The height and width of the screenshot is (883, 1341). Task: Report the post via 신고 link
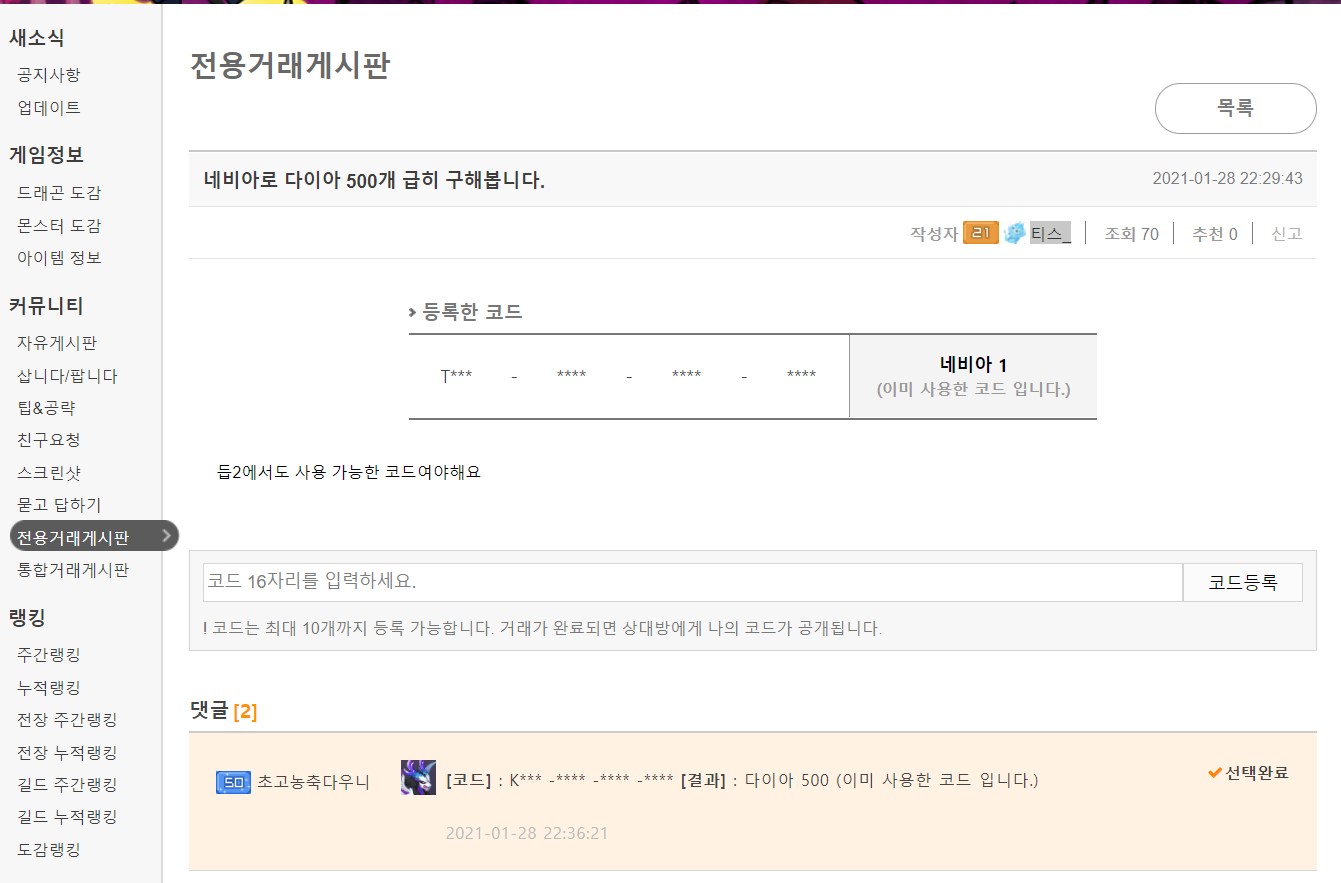tap(1286, 234)
